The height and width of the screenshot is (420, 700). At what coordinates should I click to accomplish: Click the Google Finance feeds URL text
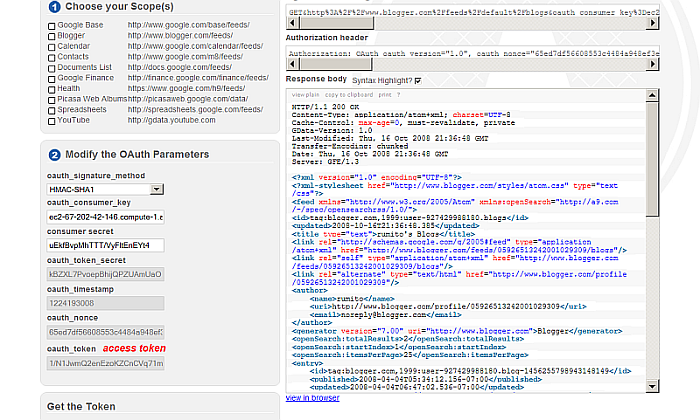coord(198,78)
